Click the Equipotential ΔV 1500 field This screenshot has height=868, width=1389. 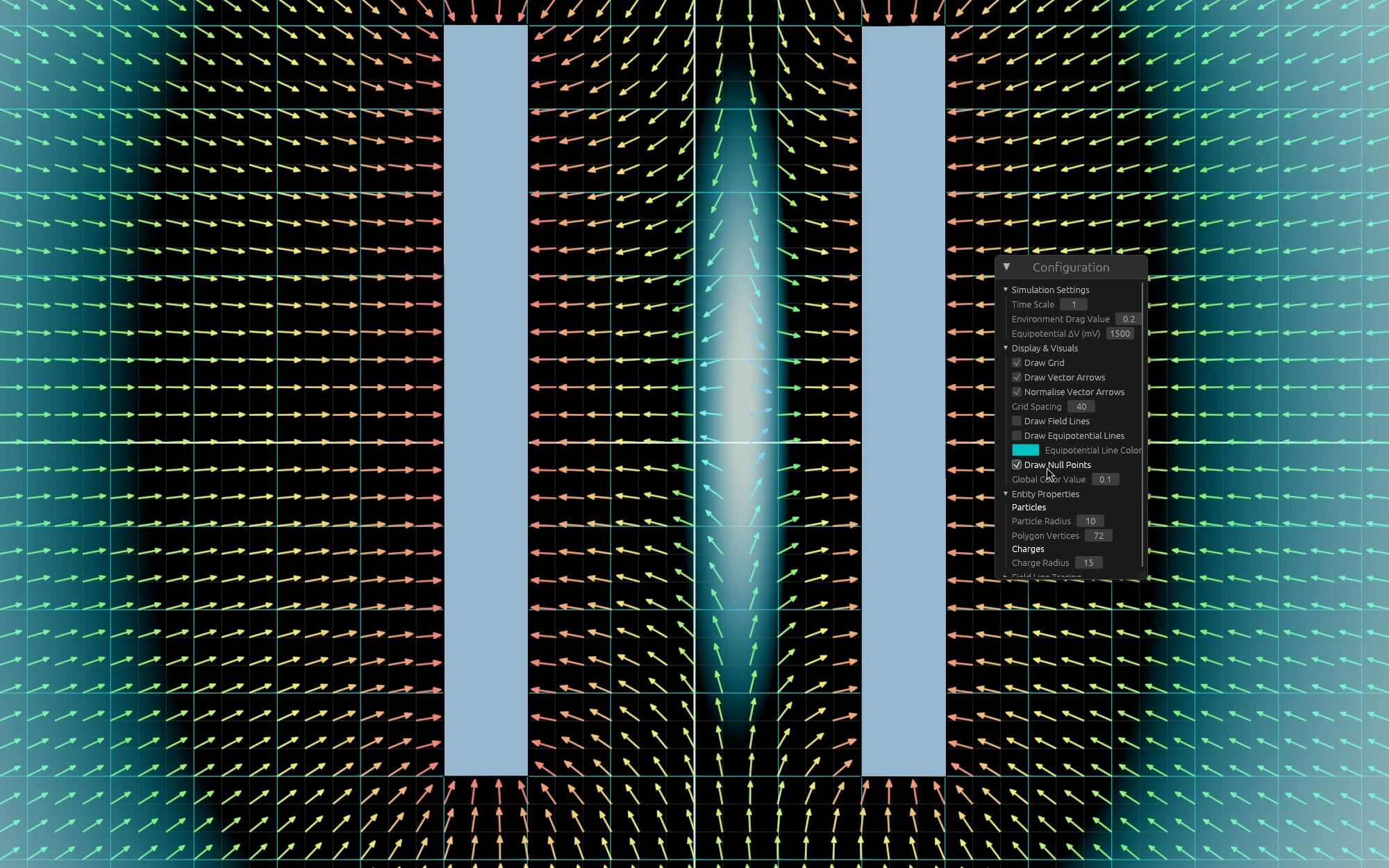coord(1120,333)
